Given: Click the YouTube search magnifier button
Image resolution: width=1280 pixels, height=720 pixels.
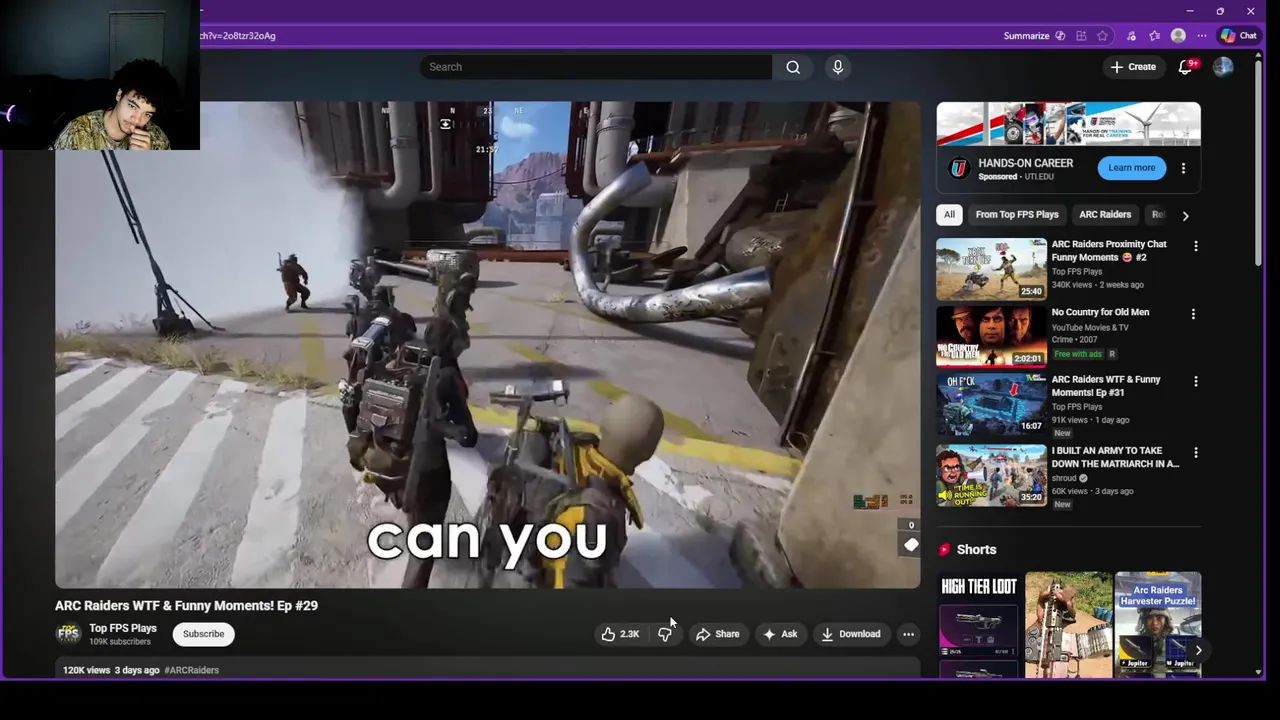Looking at the screenshot, I should click(793, 67).
